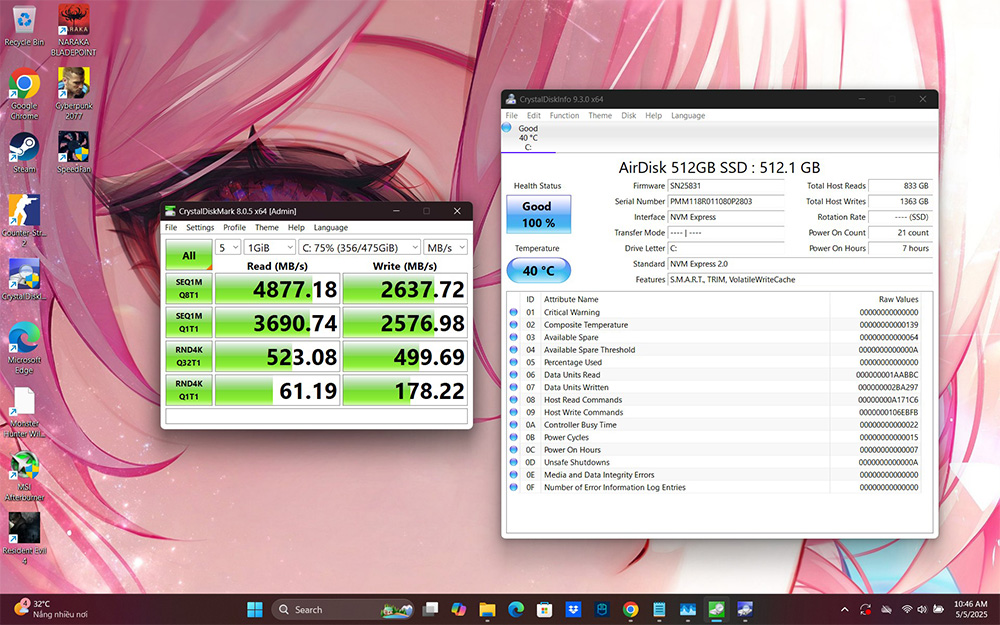Open the Cyberpunk 2077 desktop shortcut
The width and height of the screenshot is (1000, 625).
click(73, 94)
